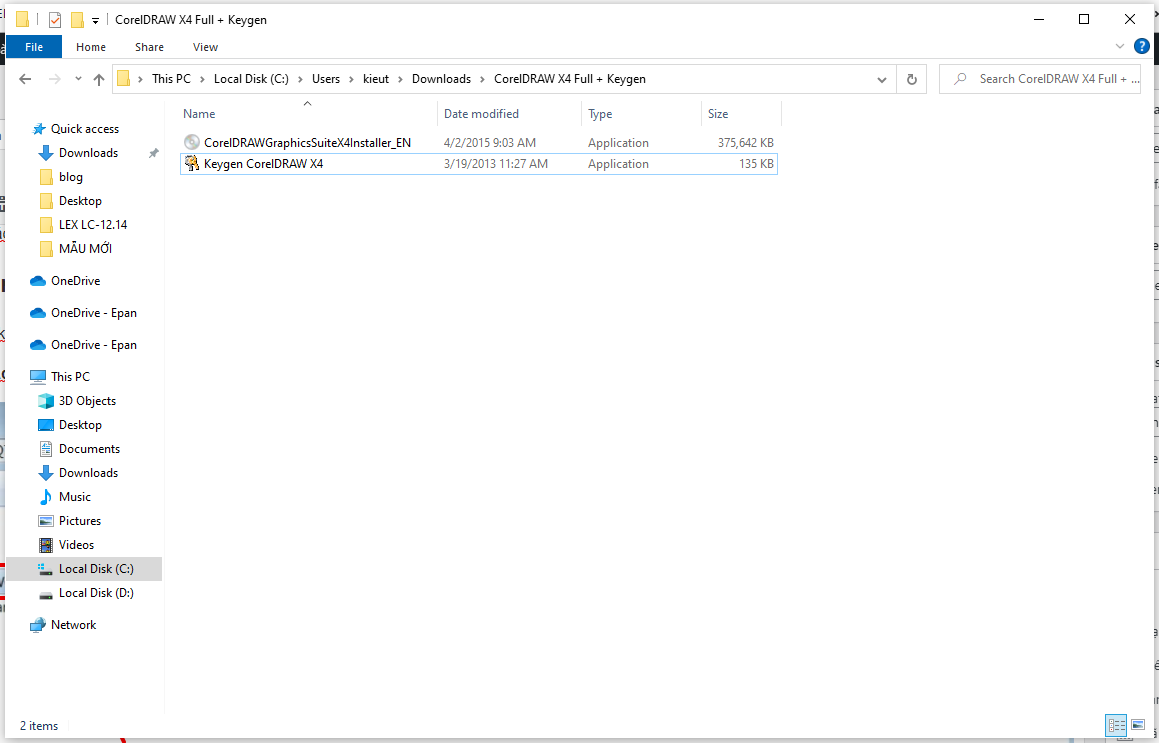Open the recent locations dropdown arrow

[78, 79]
